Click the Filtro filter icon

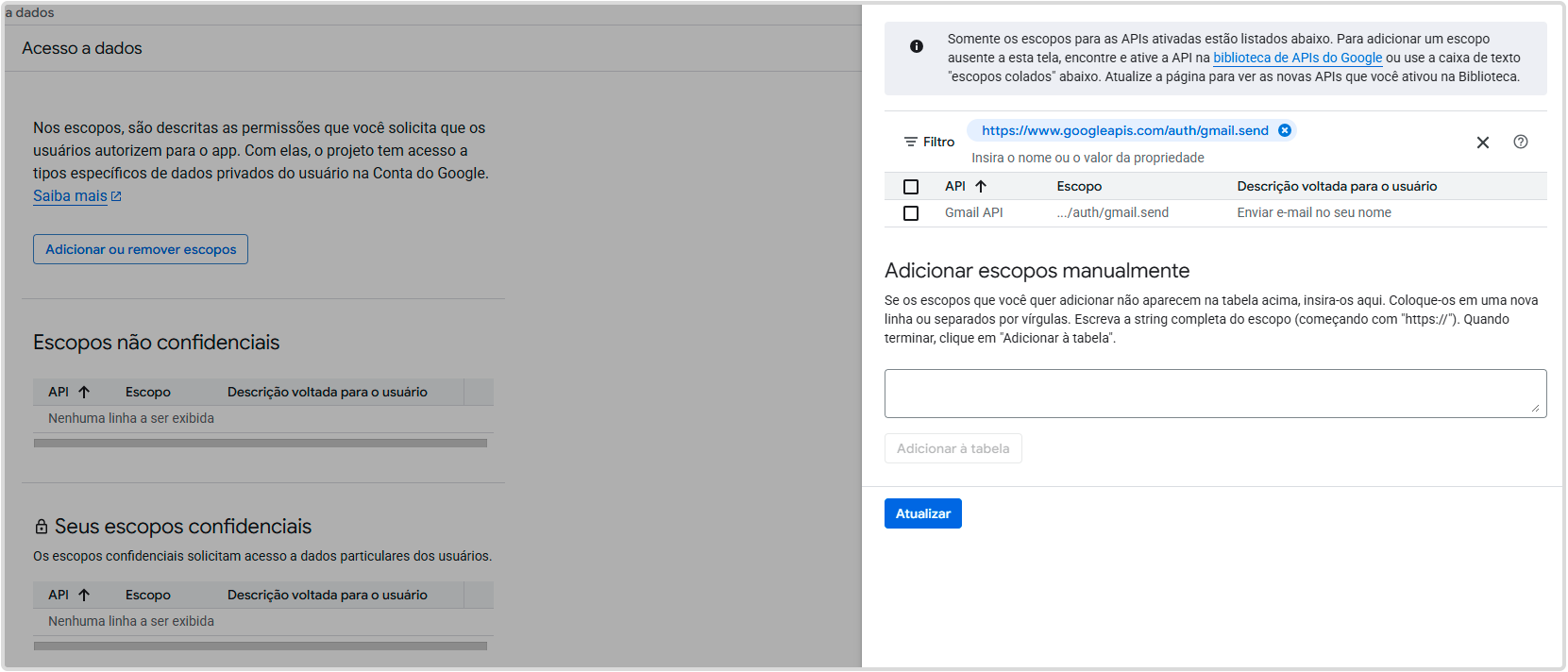(911, 142)
